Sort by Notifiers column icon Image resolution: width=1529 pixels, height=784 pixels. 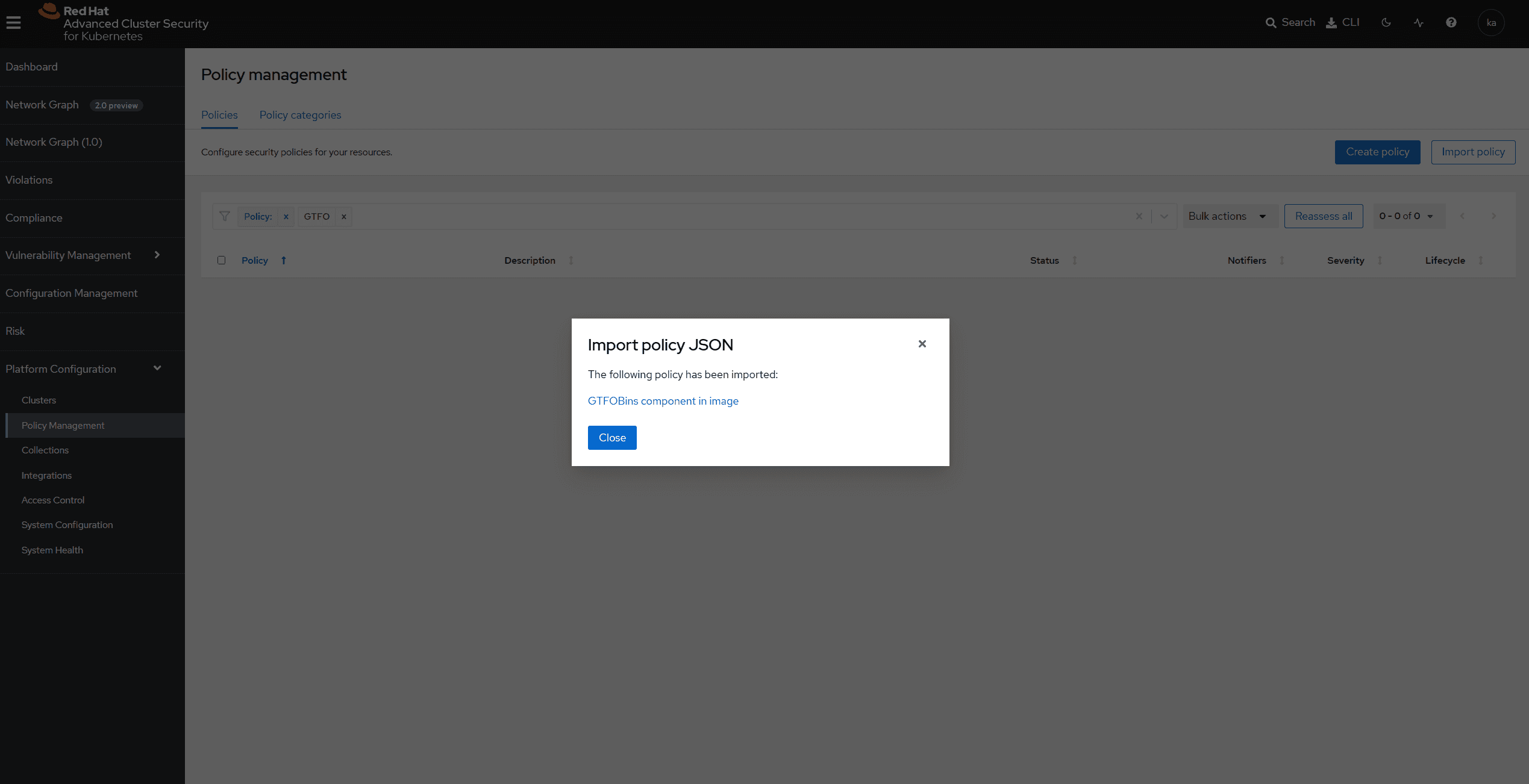(x=1281, y=260)
